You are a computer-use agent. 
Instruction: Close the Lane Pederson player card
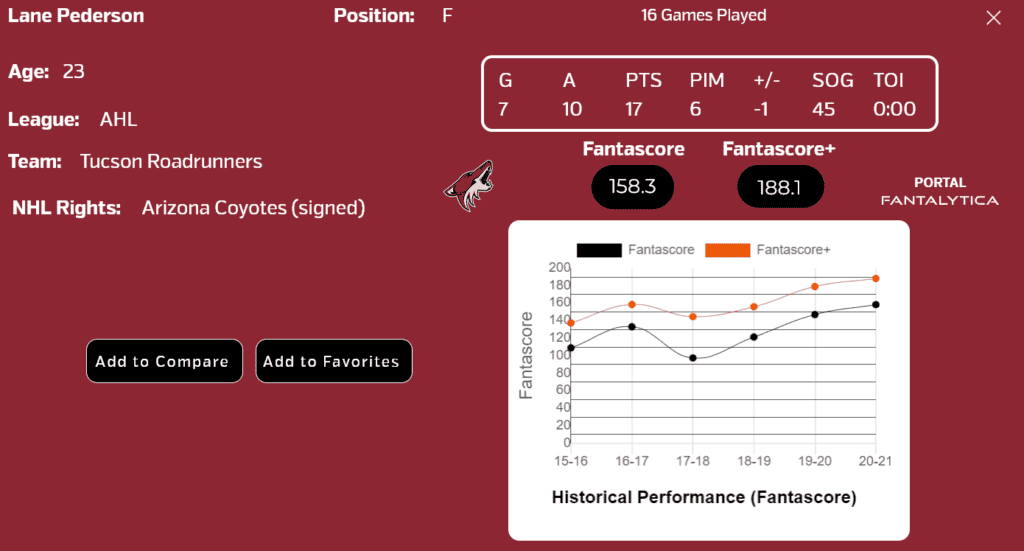(993, 18)
